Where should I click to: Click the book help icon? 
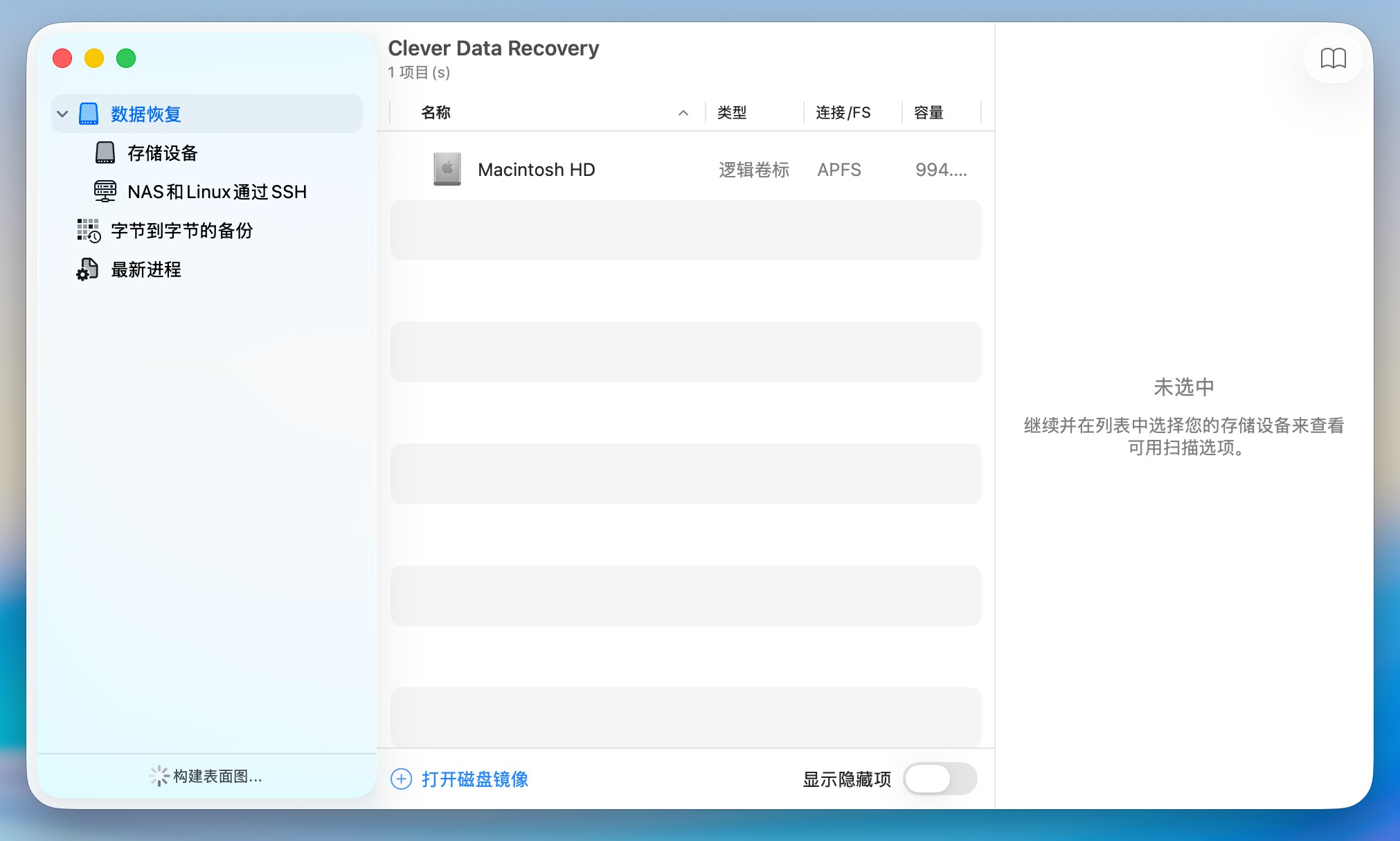tap(1333, 58)
